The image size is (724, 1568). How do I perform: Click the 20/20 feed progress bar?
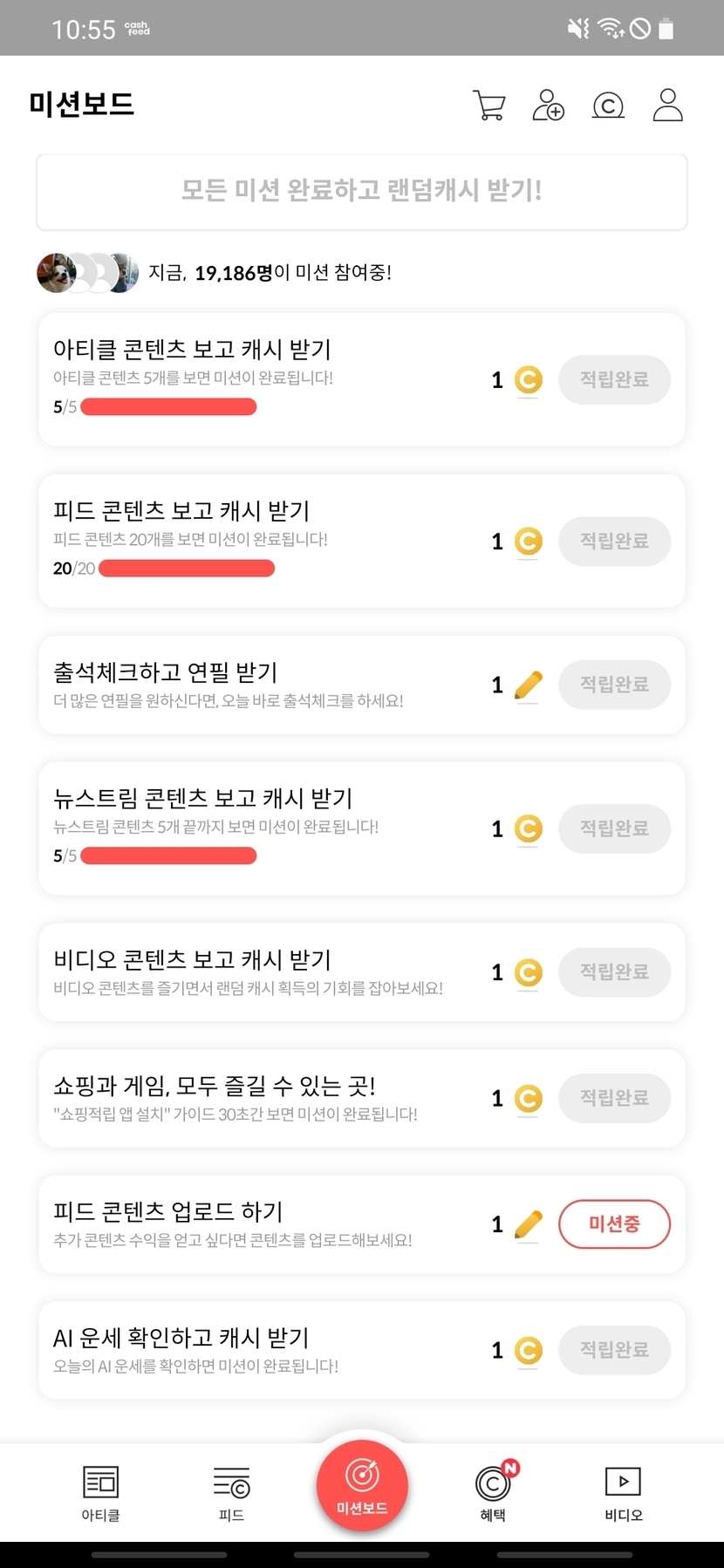[187, 569]
